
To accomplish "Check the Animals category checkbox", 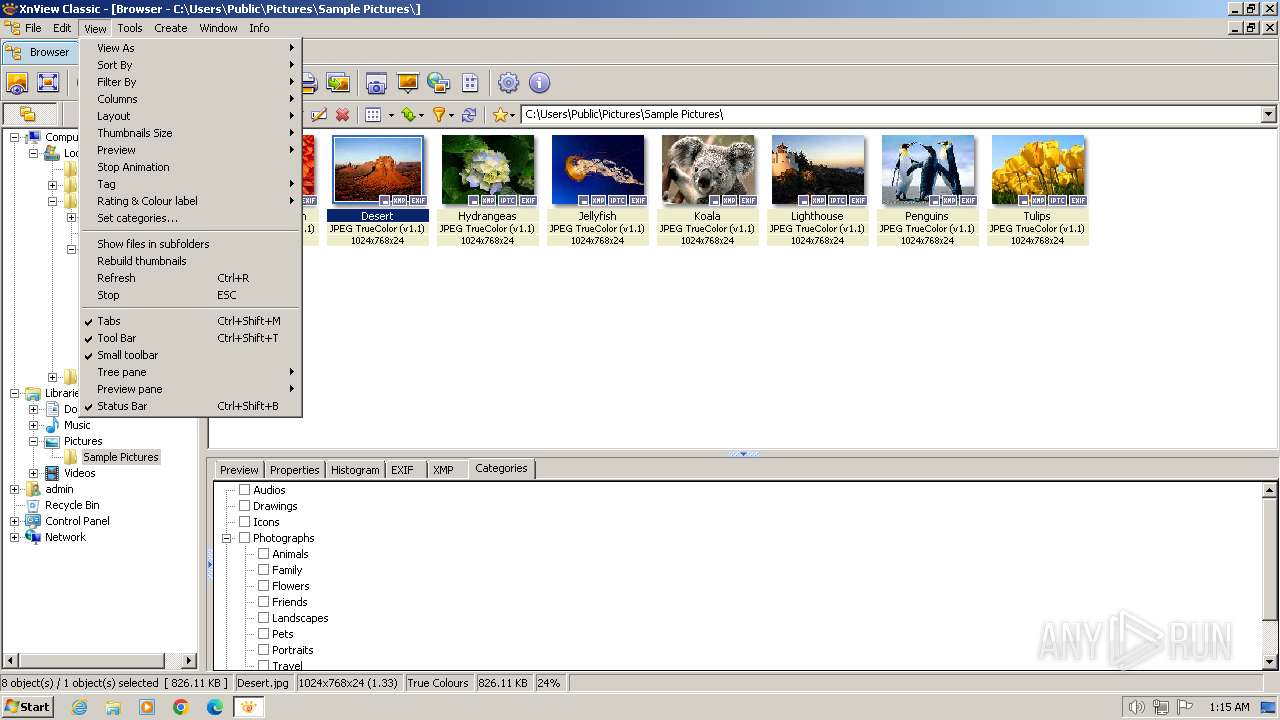I will 264,554.
